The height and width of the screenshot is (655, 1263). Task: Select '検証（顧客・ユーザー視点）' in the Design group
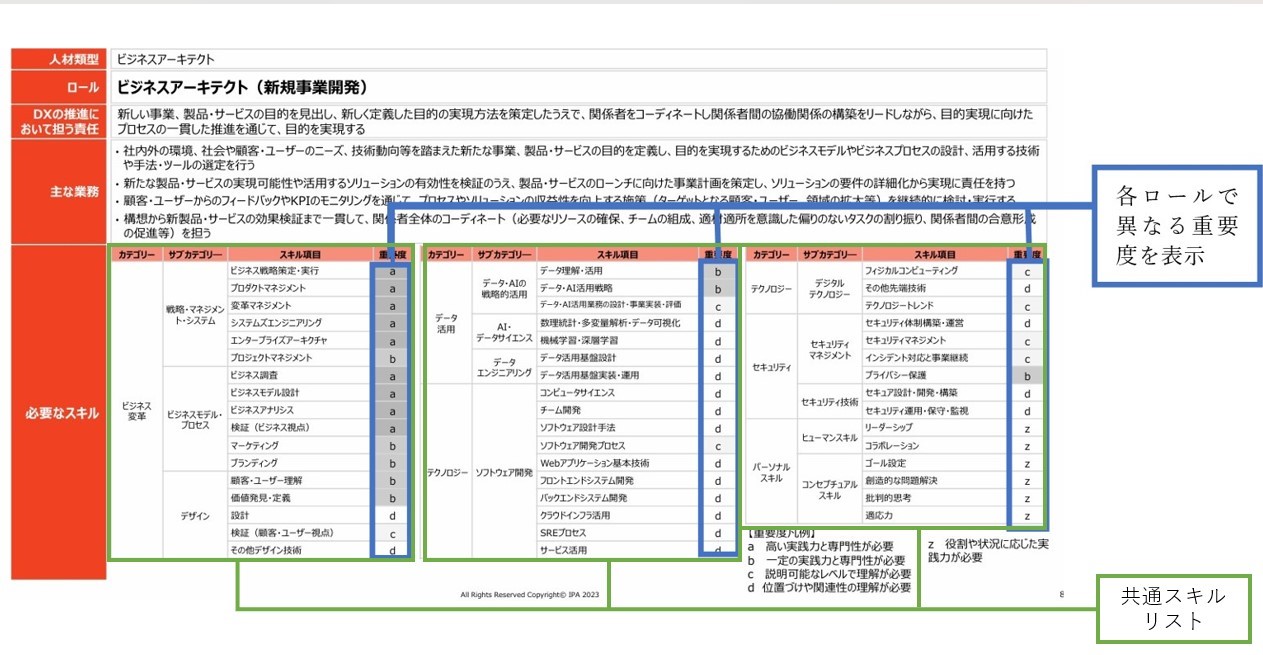[x=281, y=533]
